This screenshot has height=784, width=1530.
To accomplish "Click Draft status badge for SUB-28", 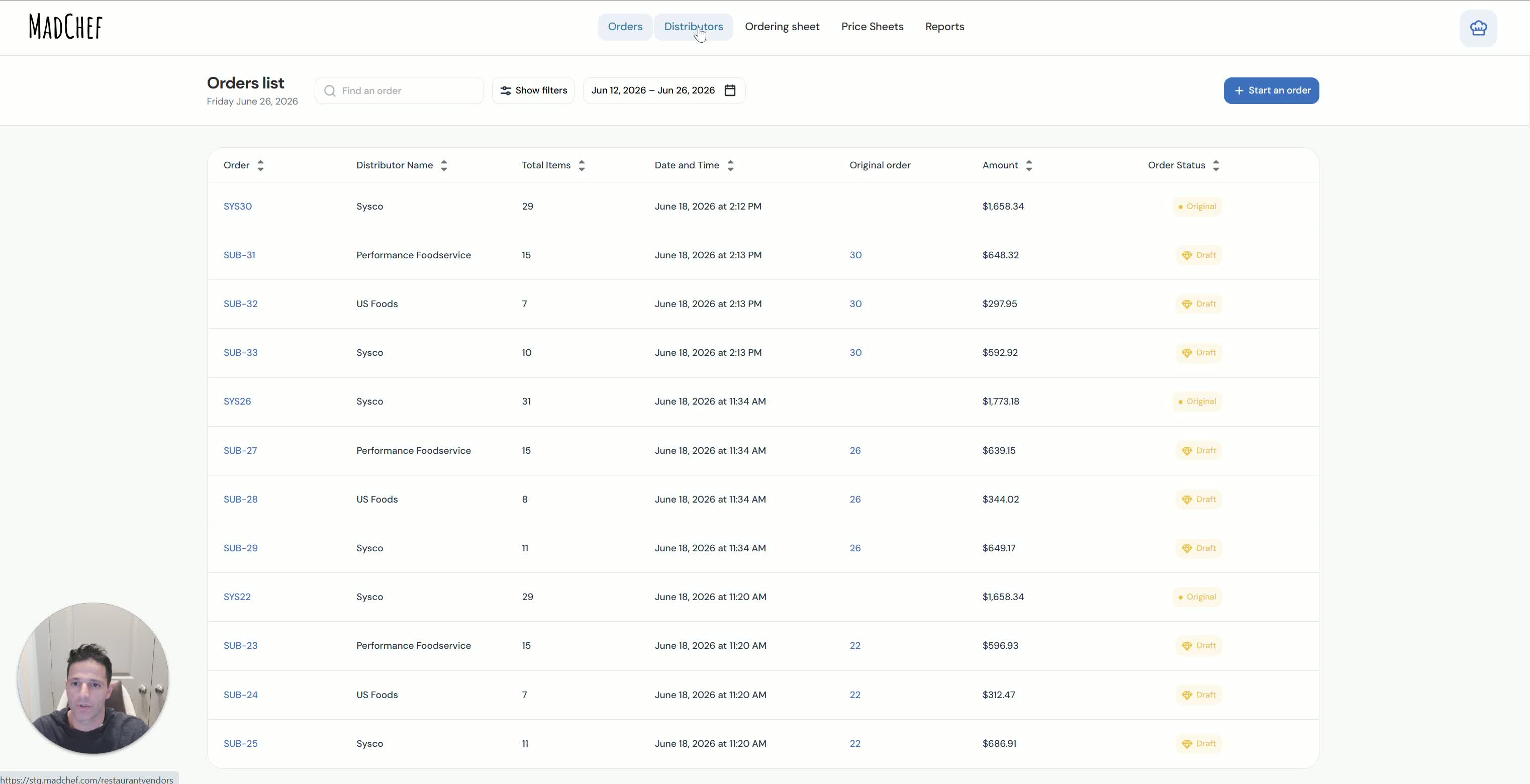I will pyautogui.click(x=1199, y=500).
